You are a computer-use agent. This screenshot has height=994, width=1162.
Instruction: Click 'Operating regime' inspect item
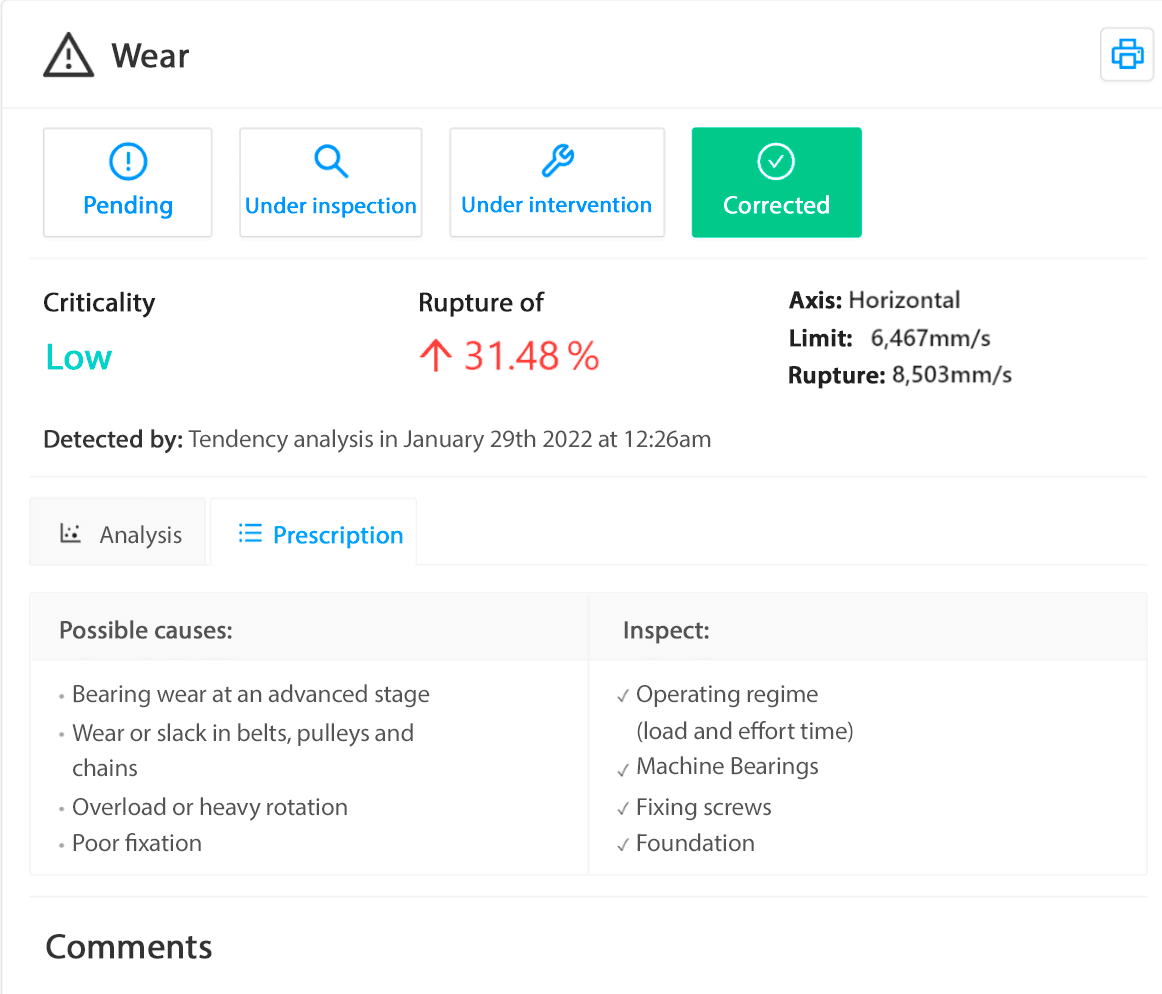pyautogui.click(x=727, y=694)
